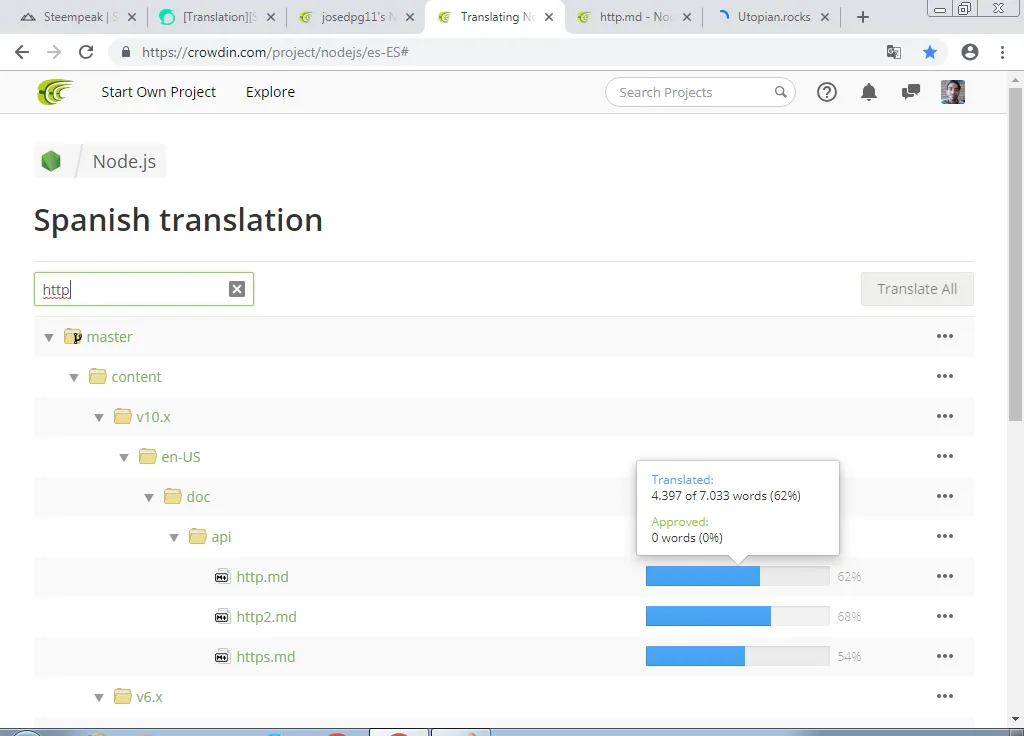Image resolution: width=1024 pixels, height=736 pixels.
Task: Open Chrome profile account icon
Action: point(970,52)
